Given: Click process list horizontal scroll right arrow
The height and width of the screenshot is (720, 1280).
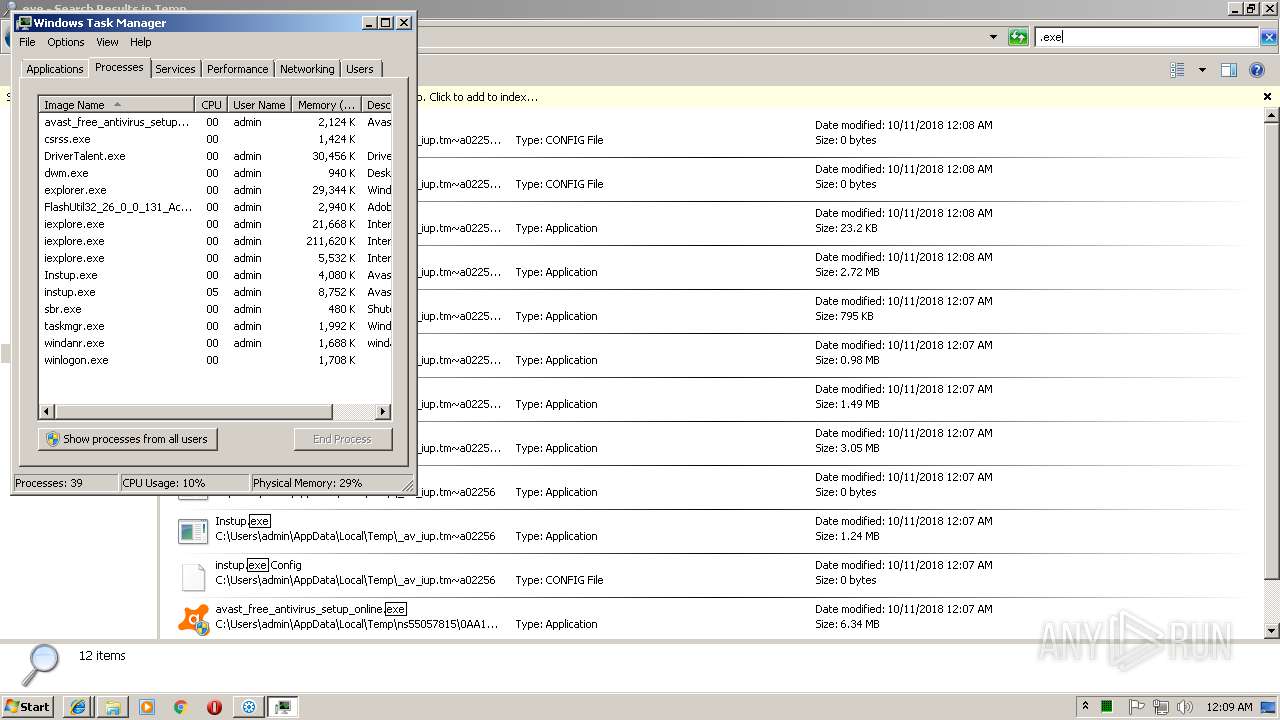Looking at the screenshot, I should pyautogui.click(x=382, y=412).
